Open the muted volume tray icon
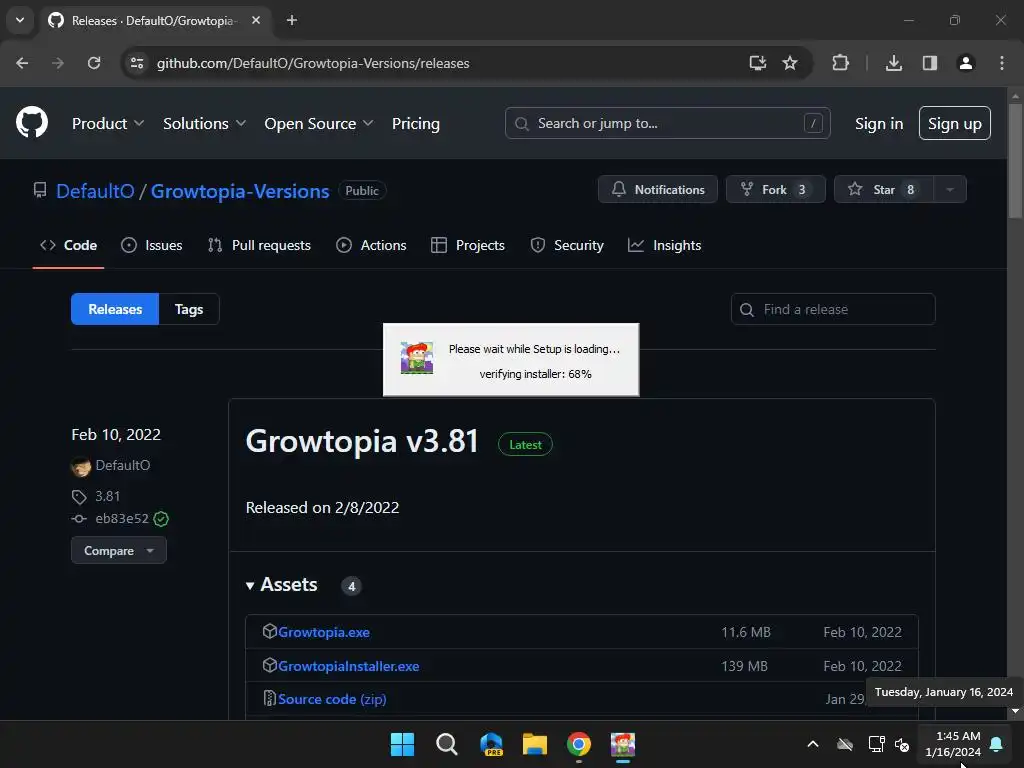Viewport: 1024px width, 768px height. (x=902, y=744)
